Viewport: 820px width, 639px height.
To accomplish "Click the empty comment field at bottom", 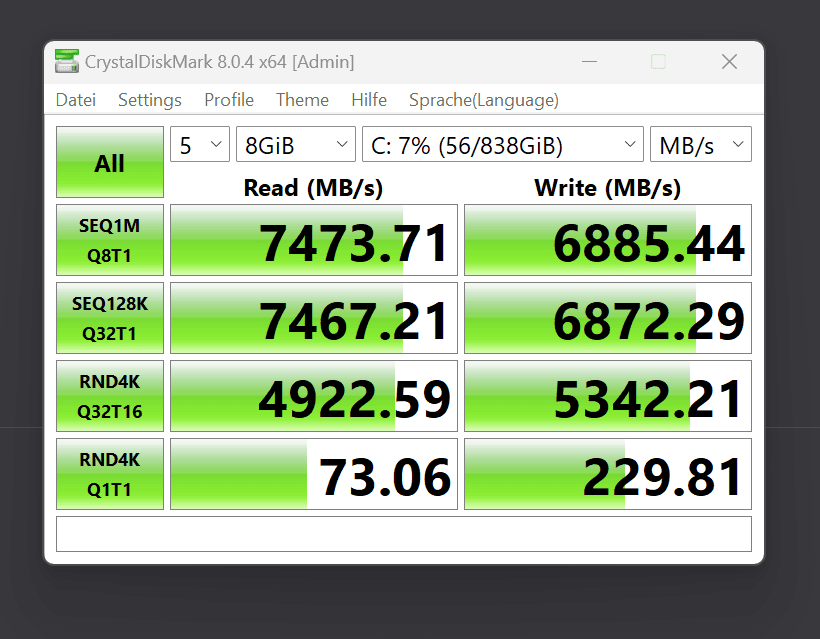I will (x=404, y=534).
